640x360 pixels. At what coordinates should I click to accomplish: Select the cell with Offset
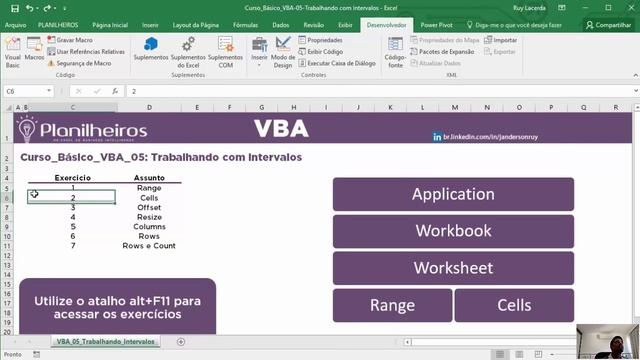(x=149, y=207)
